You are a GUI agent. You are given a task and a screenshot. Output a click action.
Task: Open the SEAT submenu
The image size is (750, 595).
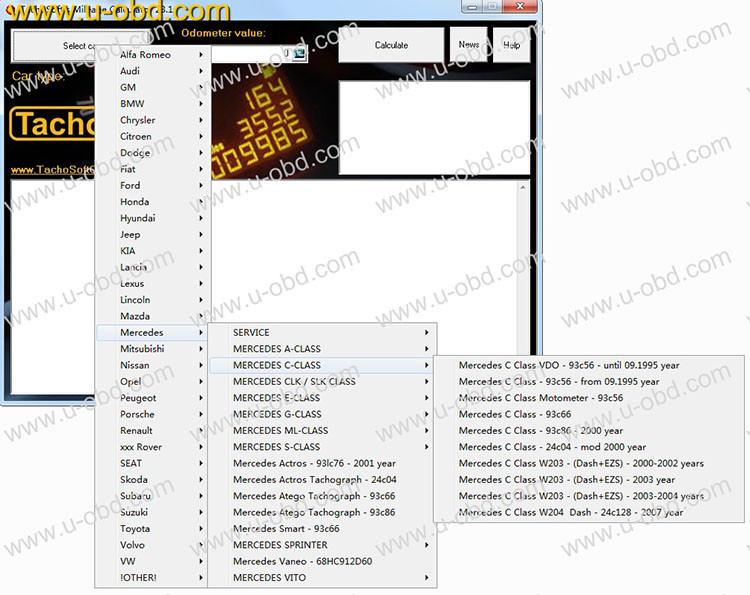153,463
